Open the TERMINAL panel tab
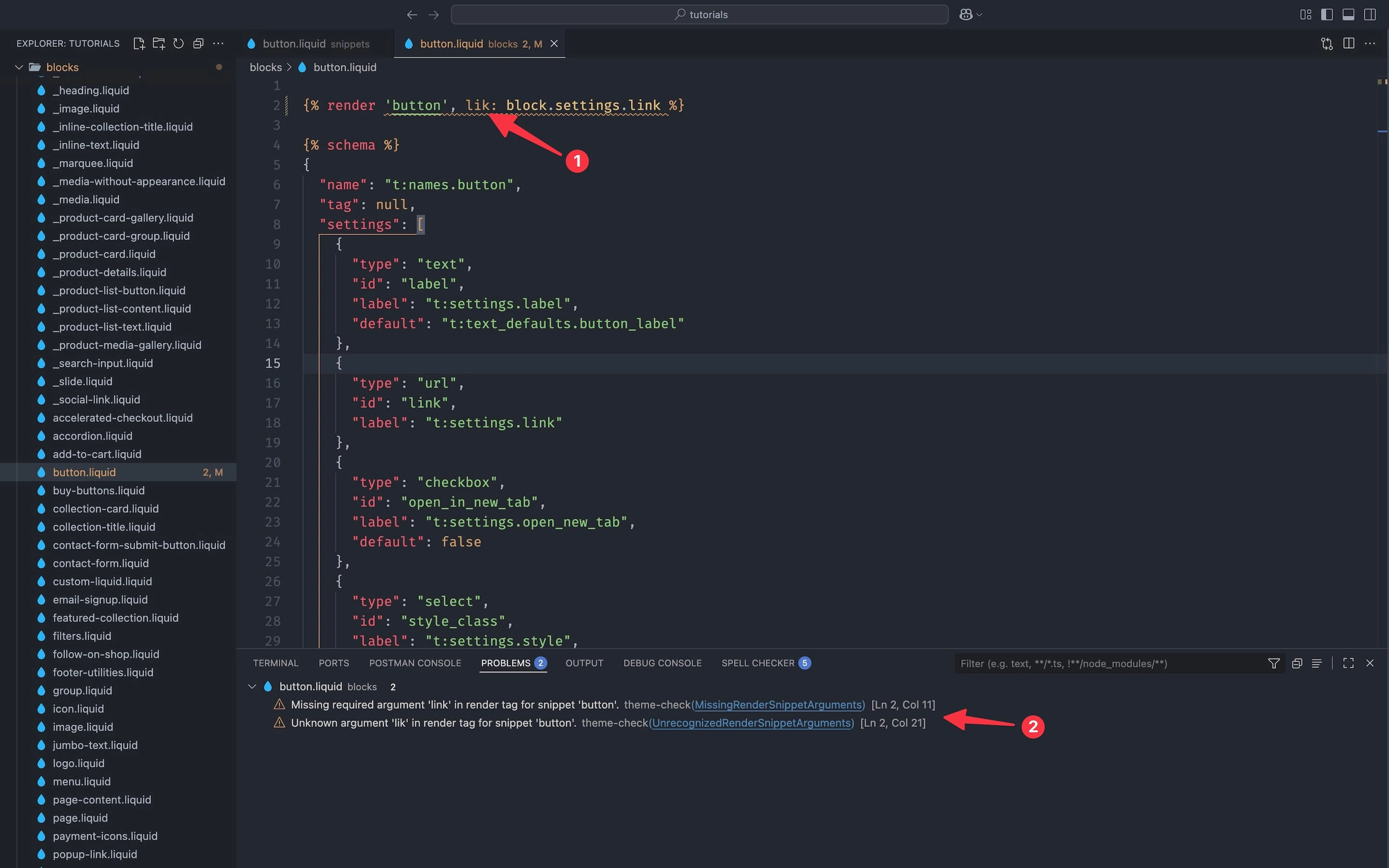 275,663
